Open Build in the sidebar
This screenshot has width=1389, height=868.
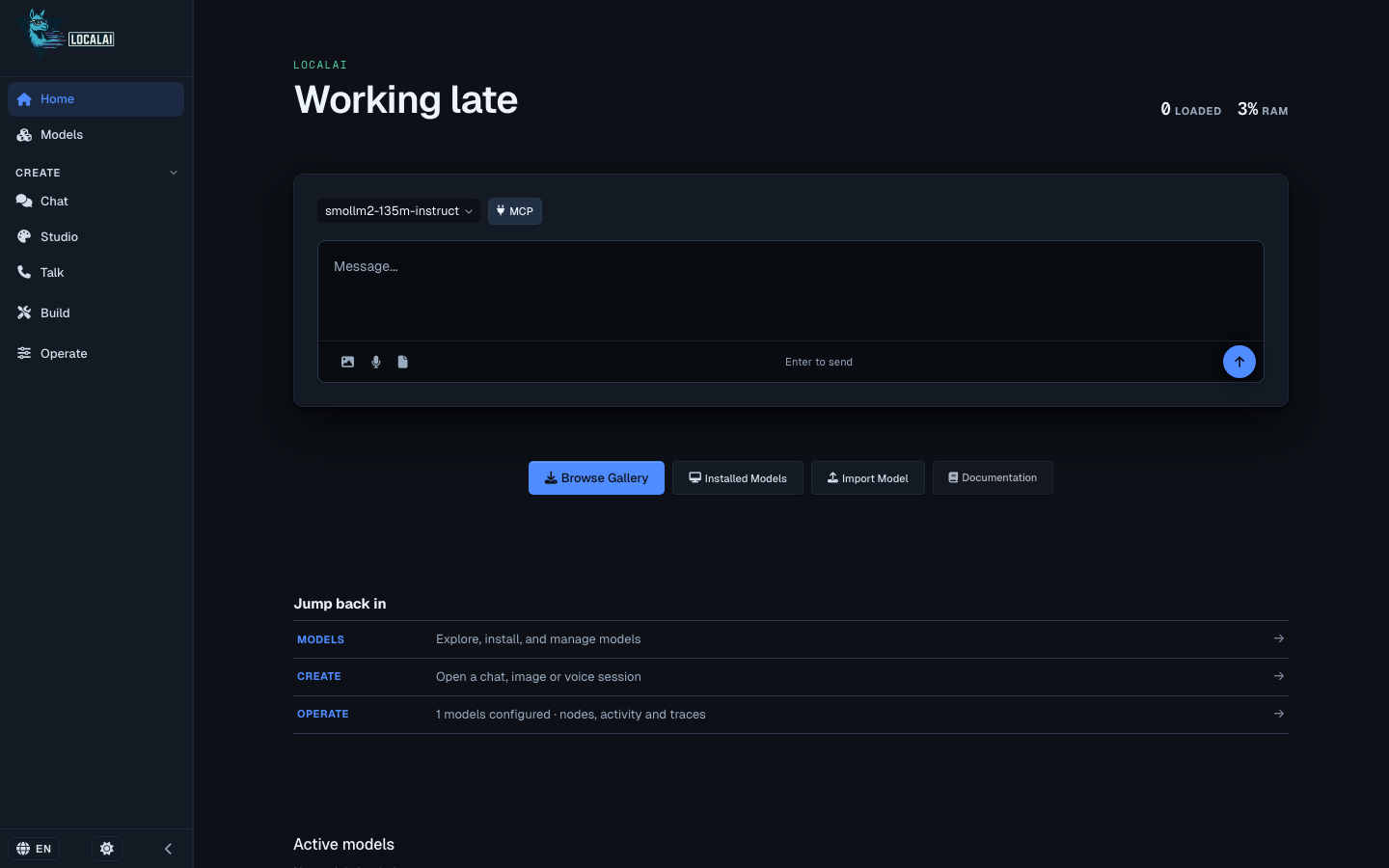(96, 313)
